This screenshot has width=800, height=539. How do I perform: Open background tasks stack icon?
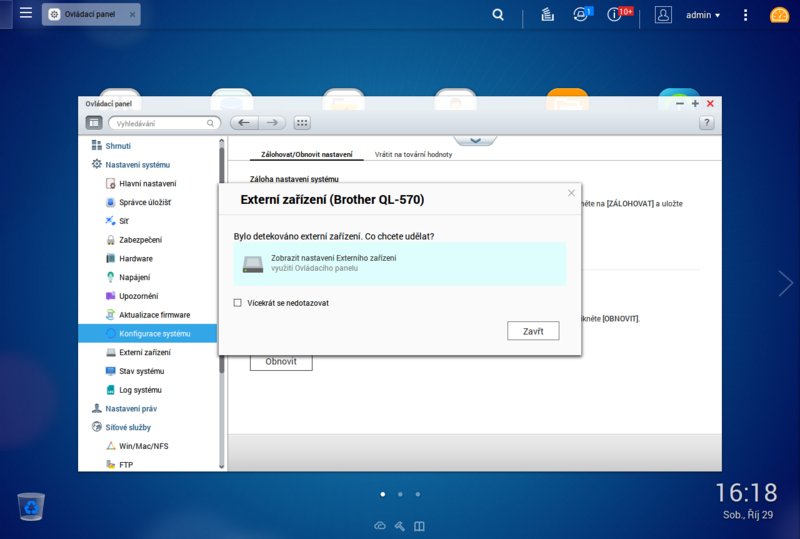pos(547,15)
